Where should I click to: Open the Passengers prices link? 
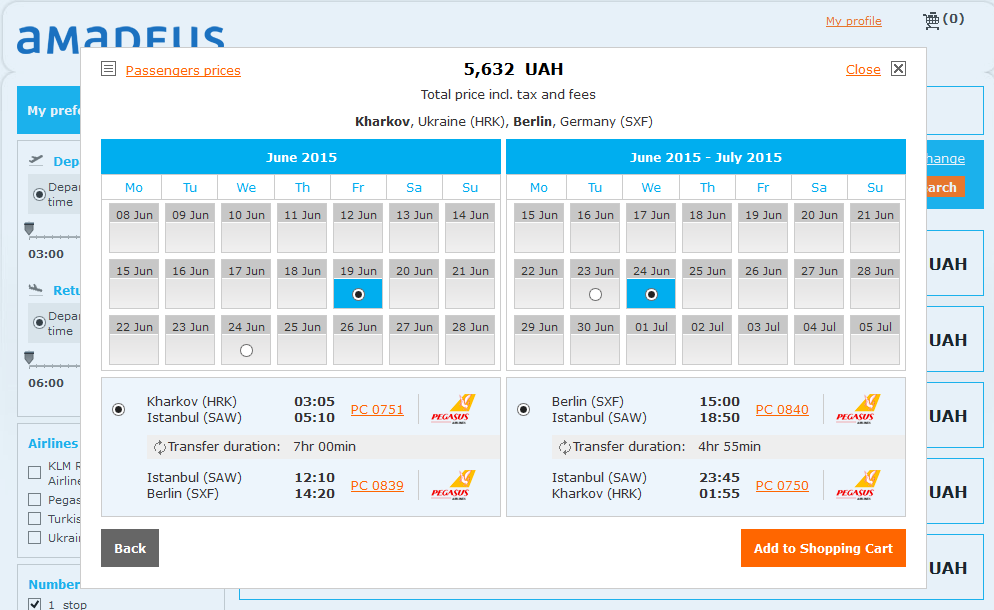point(183,70)
